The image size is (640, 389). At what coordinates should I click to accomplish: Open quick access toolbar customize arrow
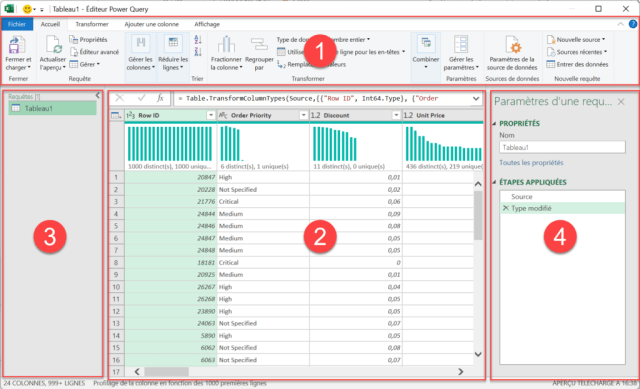coord(42,9)
